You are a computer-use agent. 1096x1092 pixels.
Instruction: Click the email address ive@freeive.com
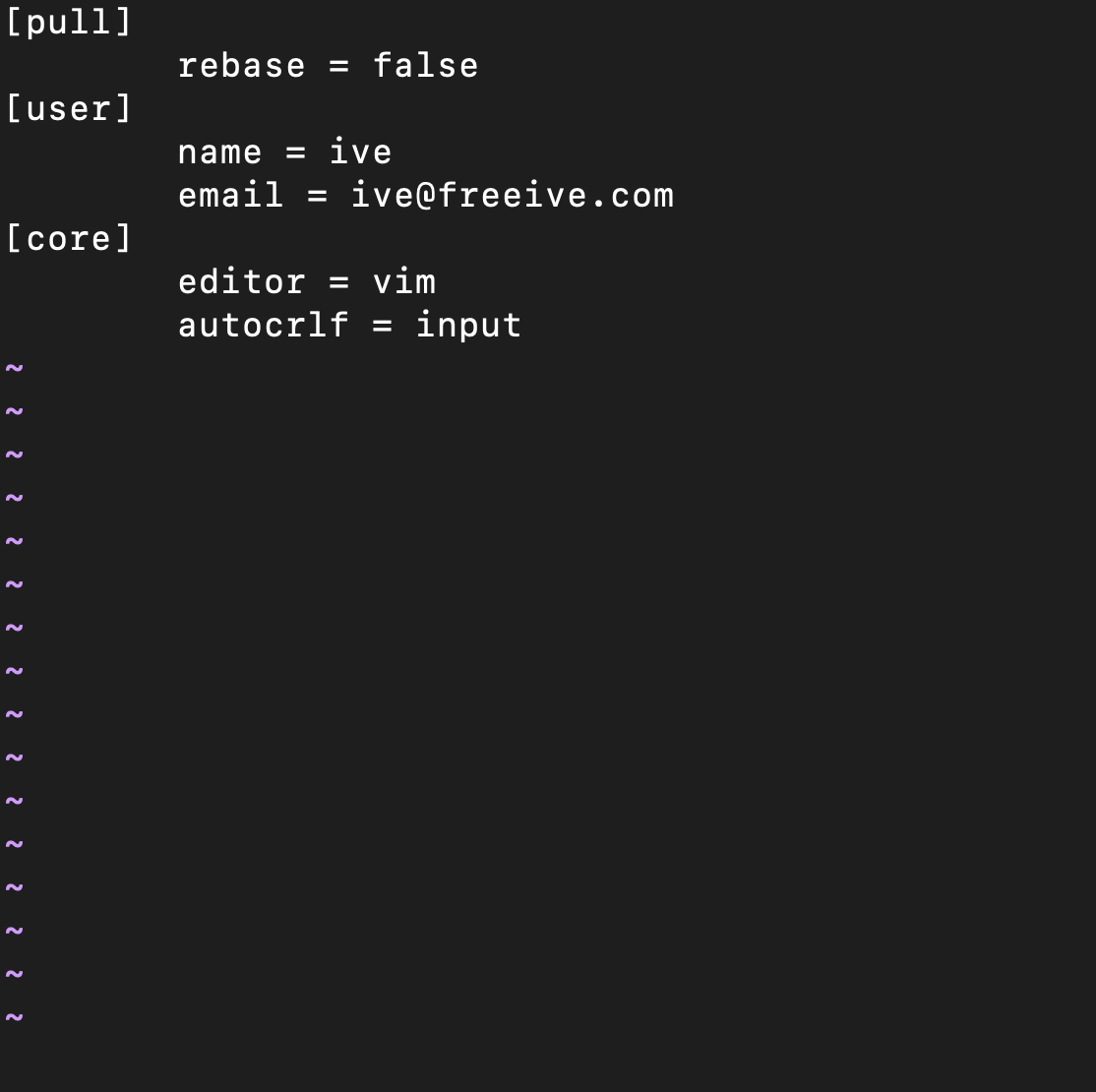(x=513, y=196)
